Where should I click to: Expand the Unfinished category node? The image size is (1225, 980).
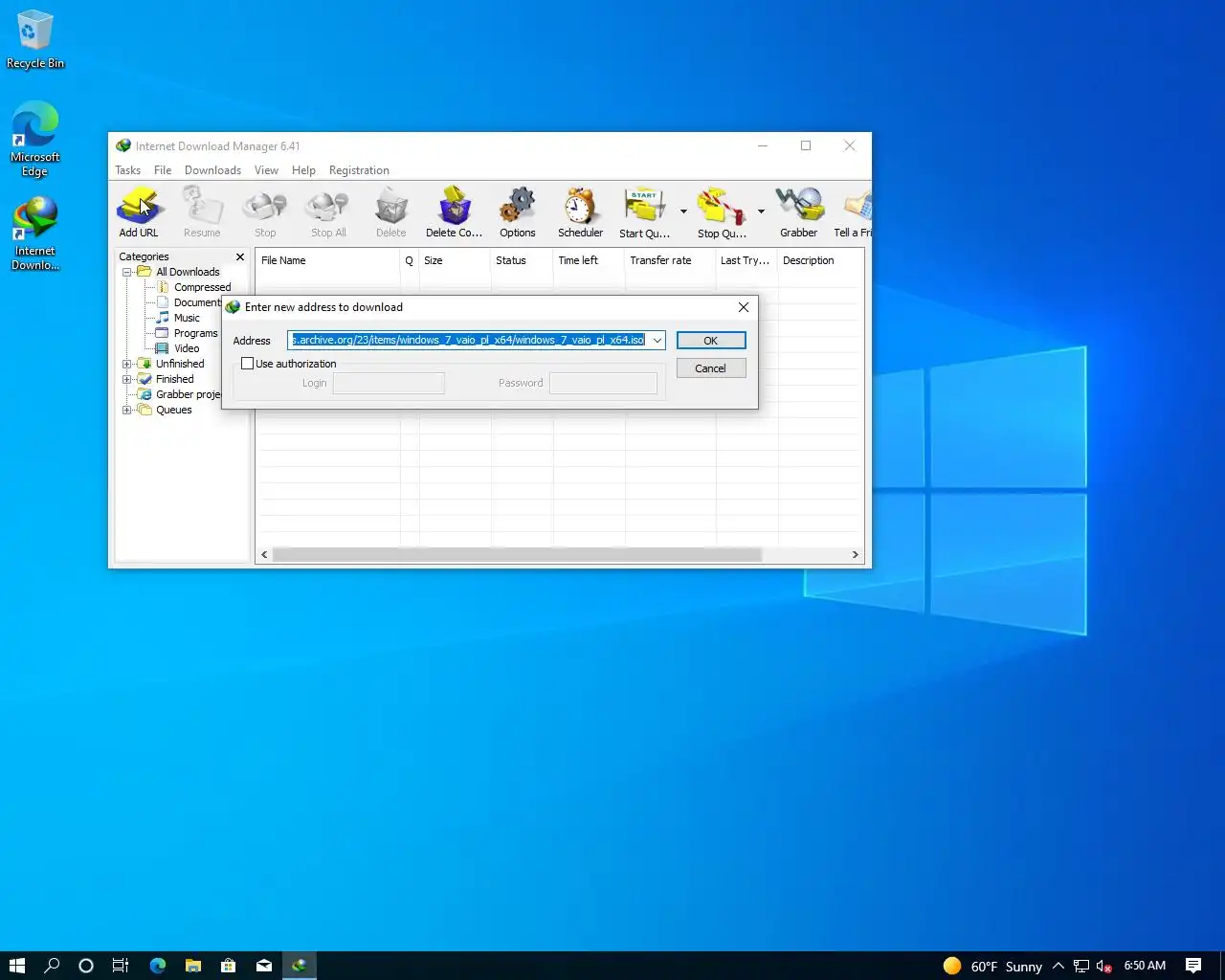[x=126, y=364]
